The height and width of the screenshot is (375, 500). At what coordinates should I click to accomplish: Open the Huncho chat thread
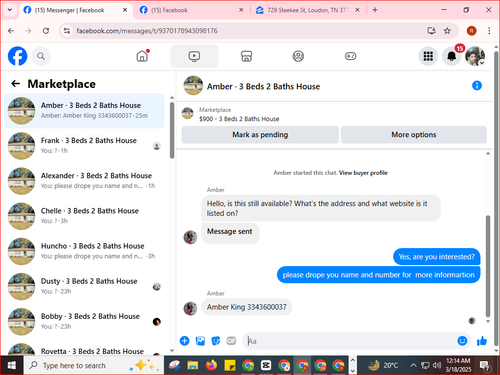(x=84, y=251)
